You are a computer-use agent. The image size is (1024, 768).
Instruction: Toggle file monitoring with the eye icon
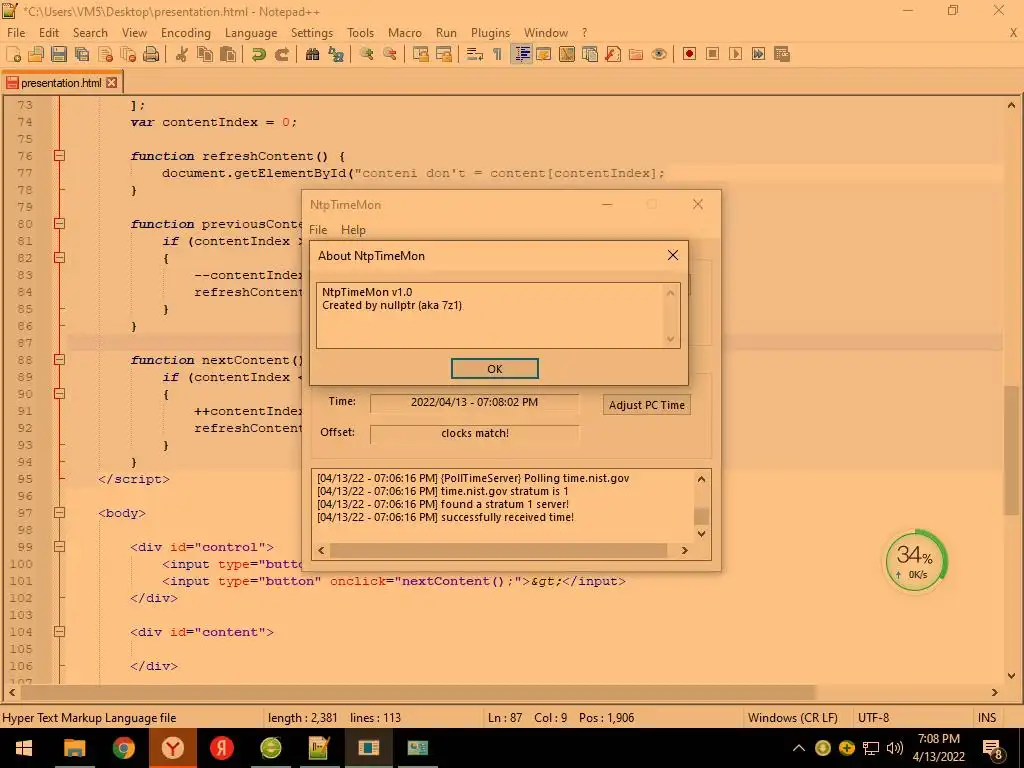pyautogui.click(x=659, y=54)
